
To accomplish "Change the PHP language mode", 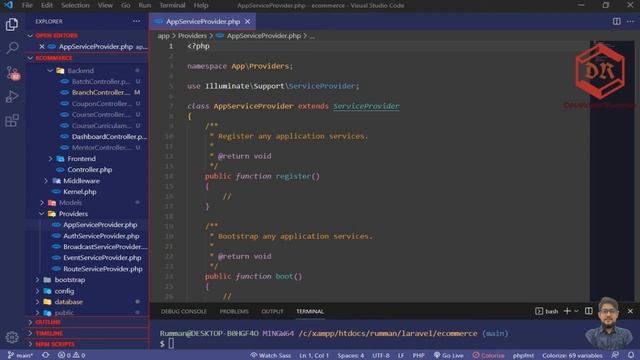I will tap(418, 355).
